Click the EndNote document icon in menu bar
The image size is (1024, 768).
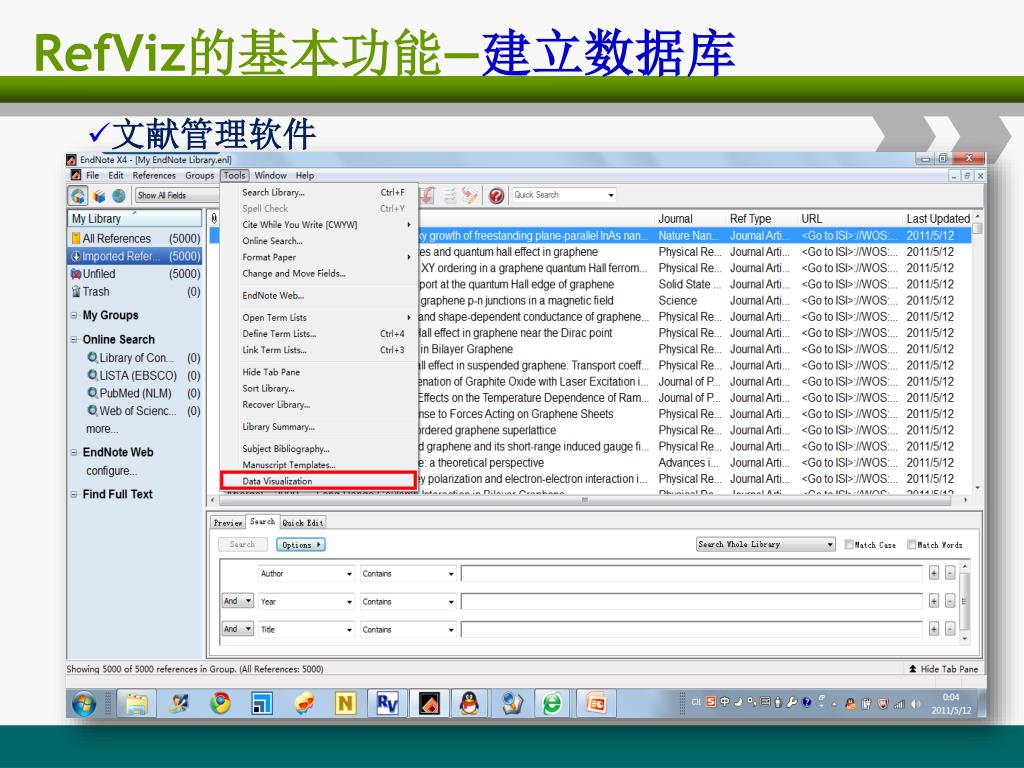[x=76, y=175]
